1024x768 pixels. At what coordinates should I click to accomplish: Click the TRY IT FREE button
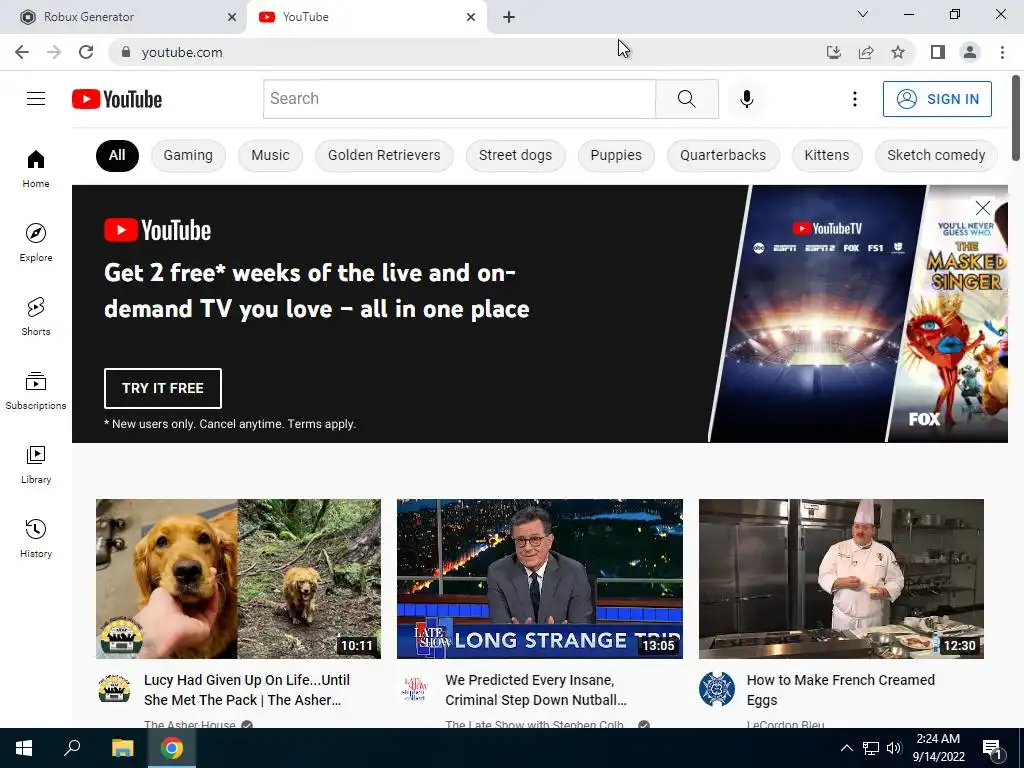click(163, 388)
